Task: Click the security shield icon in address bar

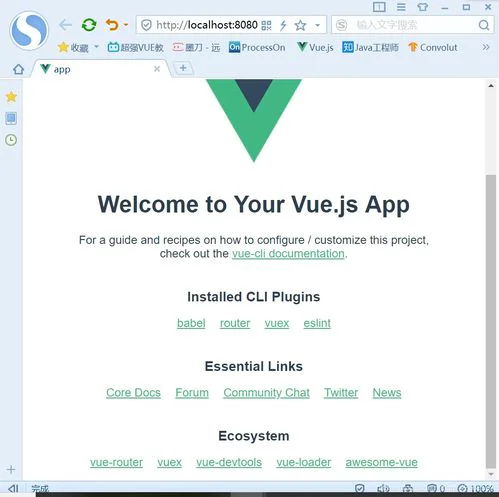Action: [146, 25]
